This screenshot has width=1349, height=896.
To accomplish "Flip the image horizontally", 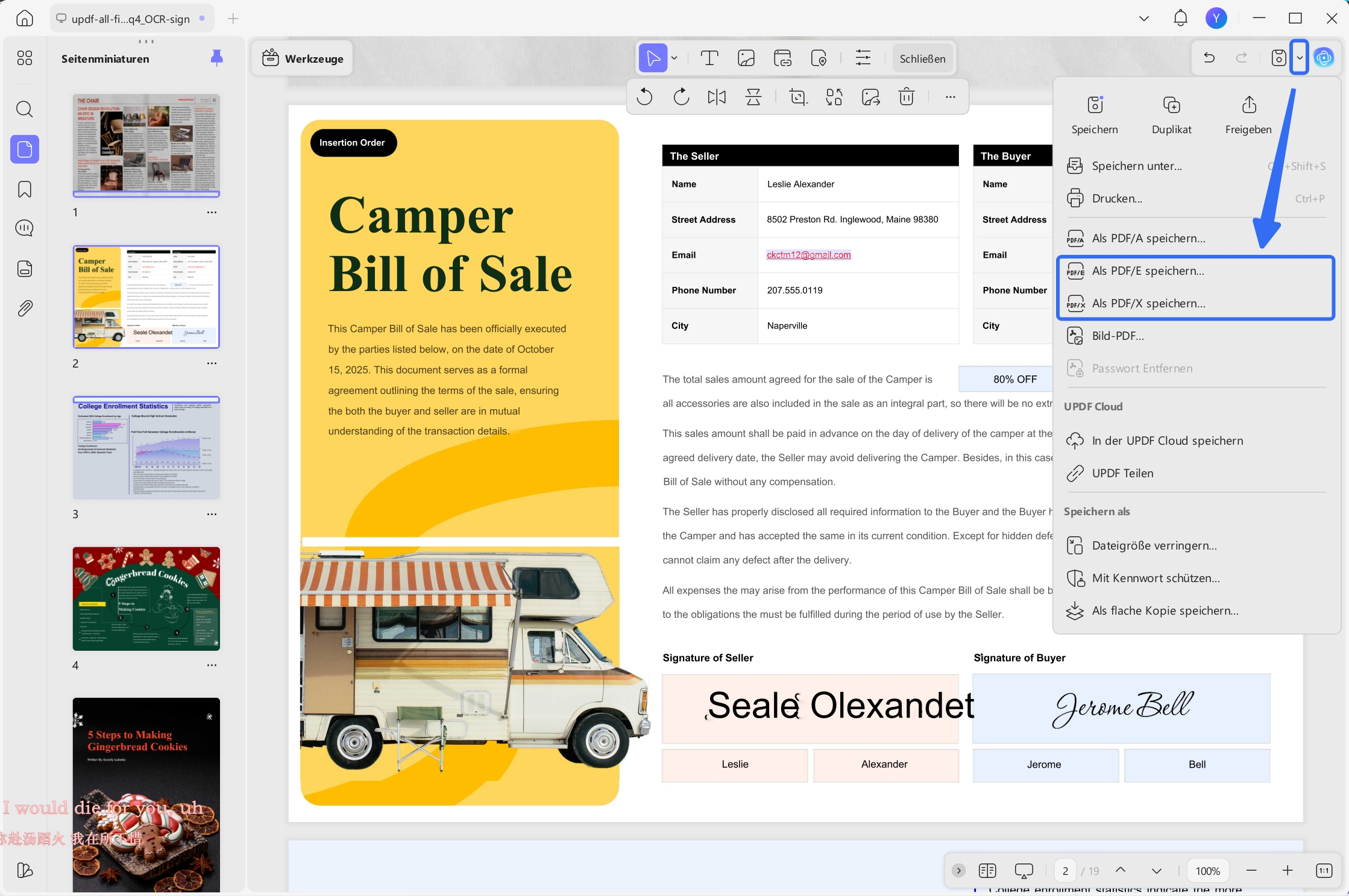I will 716,97.
